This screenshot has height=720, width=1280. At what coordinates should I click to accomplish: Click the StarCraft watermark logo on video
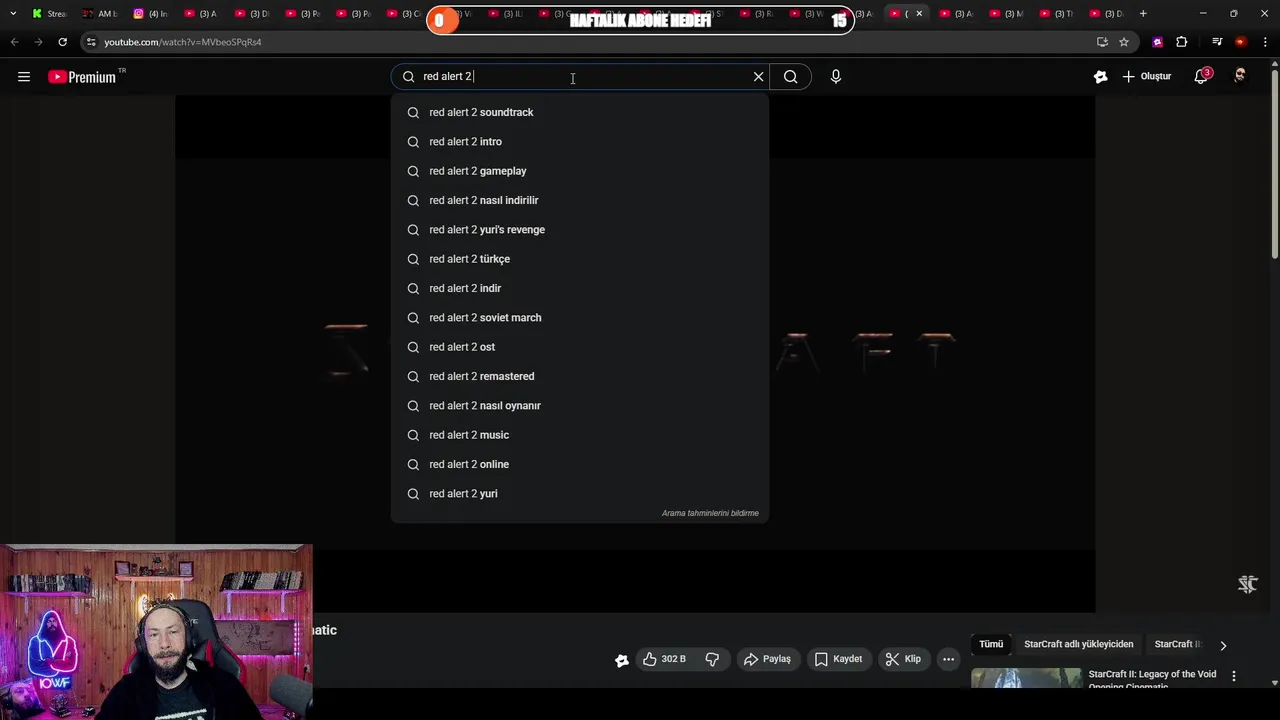[x=1247, y=584]
